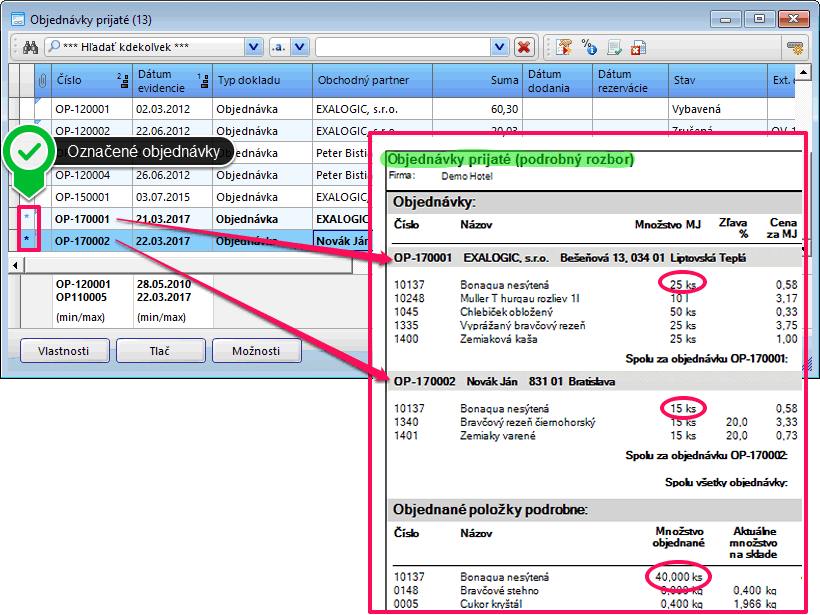Toggle selection mark for order OP-170001
Screen dimensions: 820x615
(x=26, y=218)
